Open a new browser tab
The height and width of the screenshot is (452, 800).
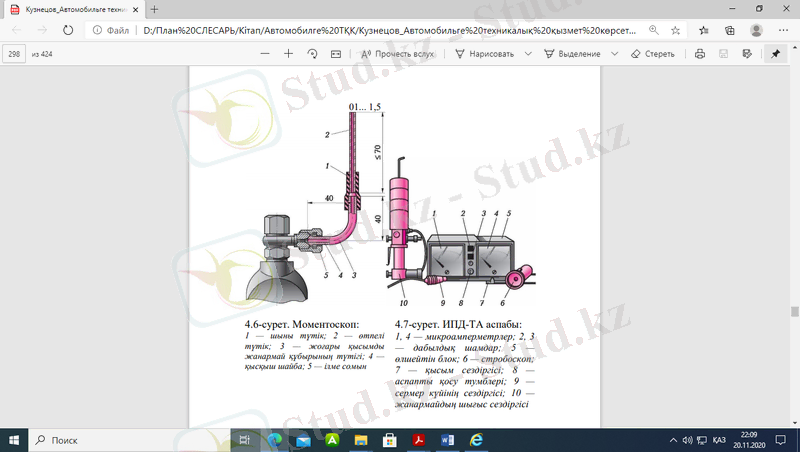(154, 9)
